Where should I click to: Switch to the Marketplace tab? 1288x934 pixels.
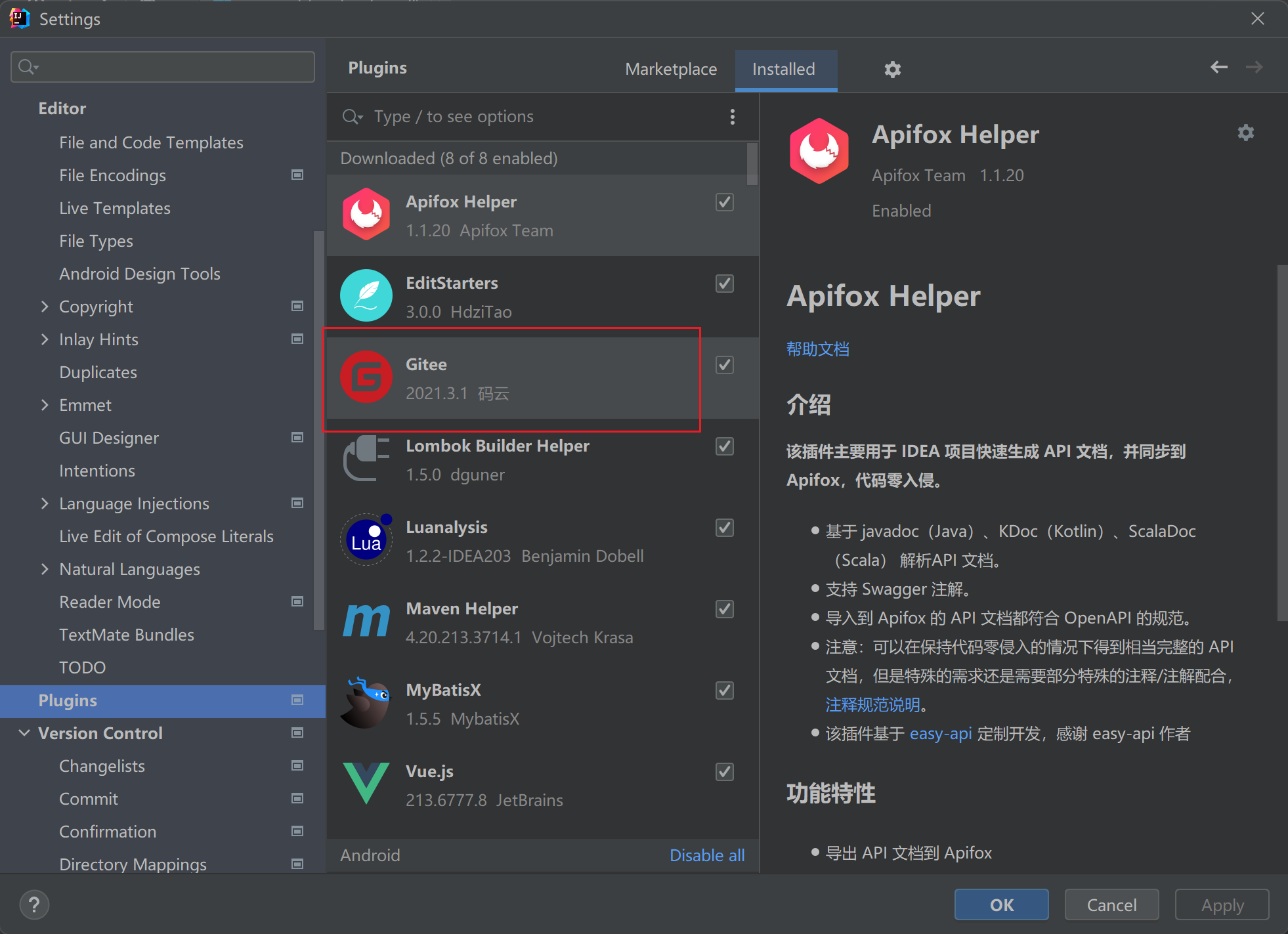coord(671,69)
